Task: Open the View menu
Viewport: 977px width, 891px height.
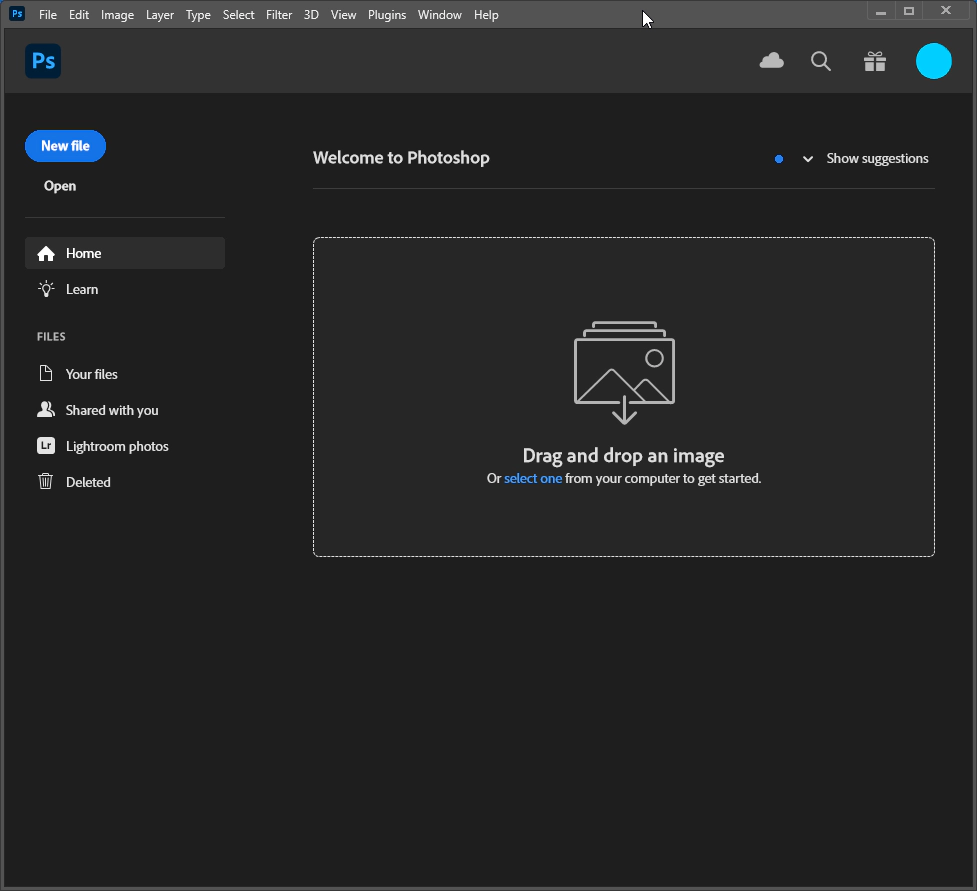Action: (343, 14)
